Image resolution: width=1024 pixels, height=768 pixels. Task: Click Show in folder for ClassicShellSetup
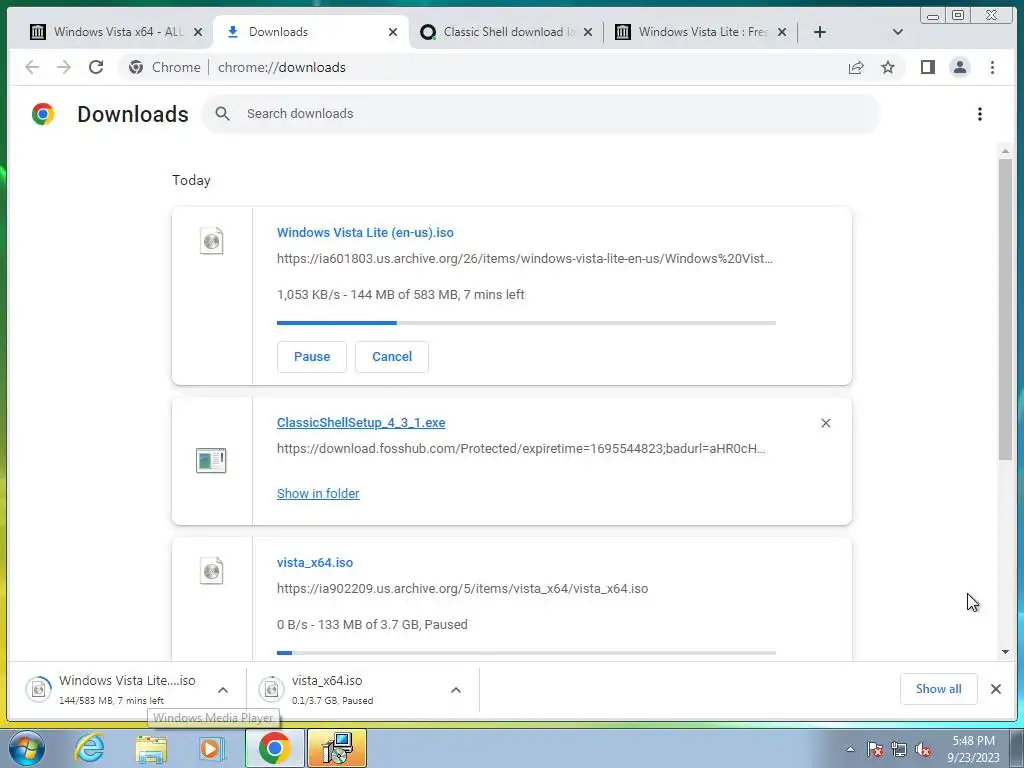(318, 494)
